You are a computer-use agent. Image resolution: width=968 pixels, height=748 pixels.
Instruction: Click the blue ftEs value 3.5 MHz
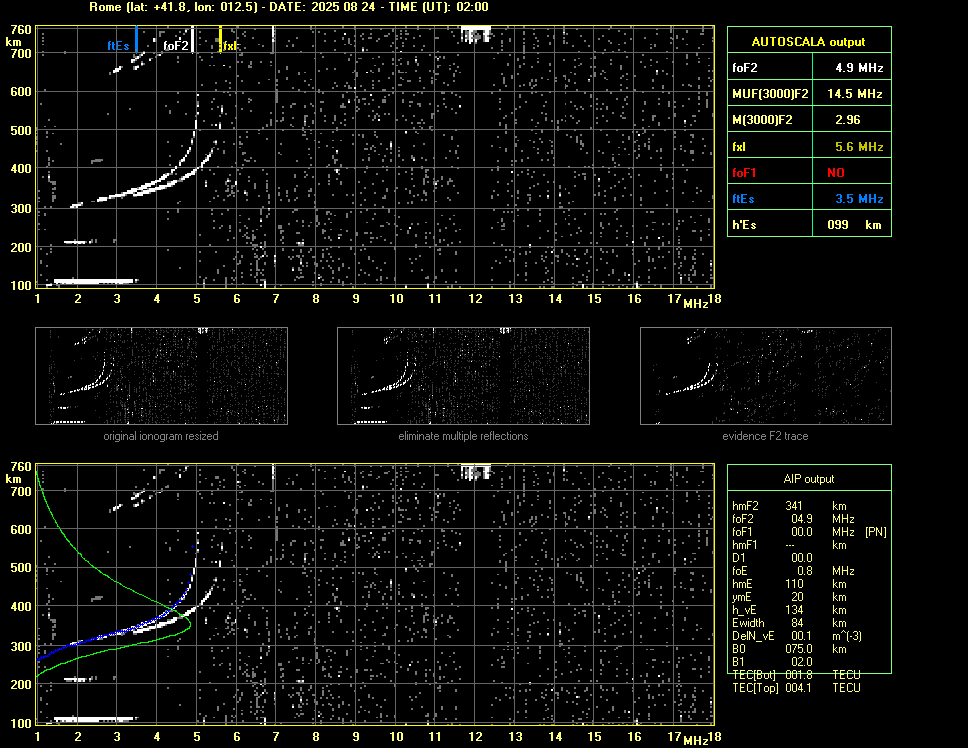point(859,199)
